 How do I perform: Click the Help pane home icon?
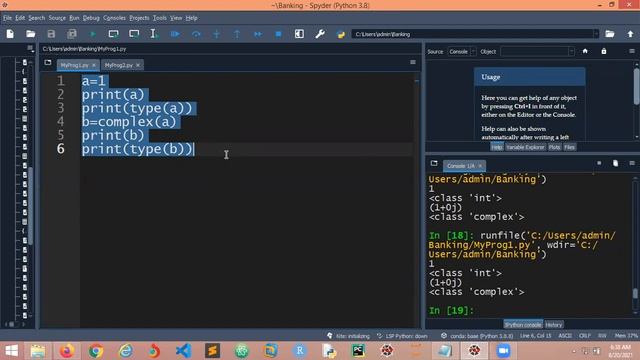tap(585, 51)
